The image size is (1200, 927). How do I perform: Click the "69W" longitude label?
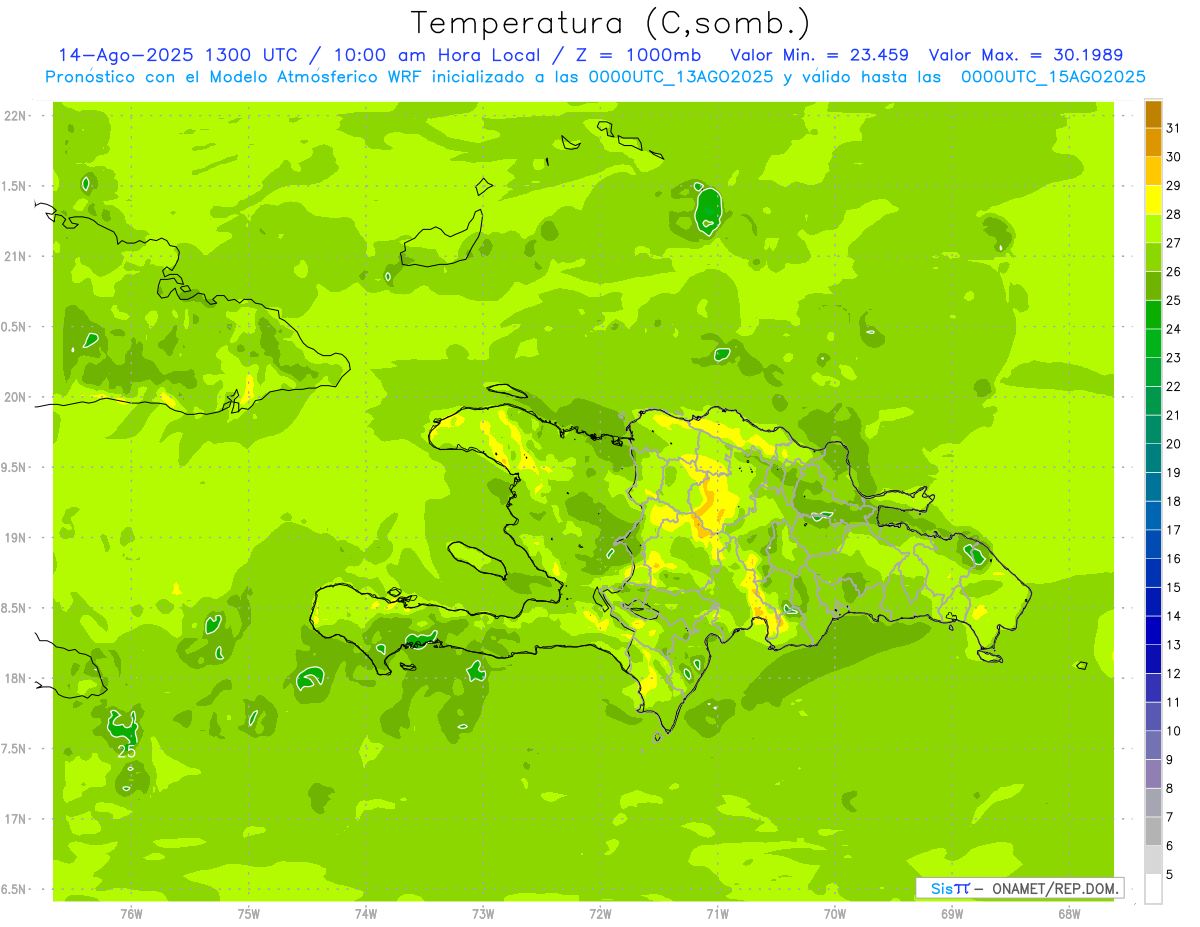tap(952, 913)
